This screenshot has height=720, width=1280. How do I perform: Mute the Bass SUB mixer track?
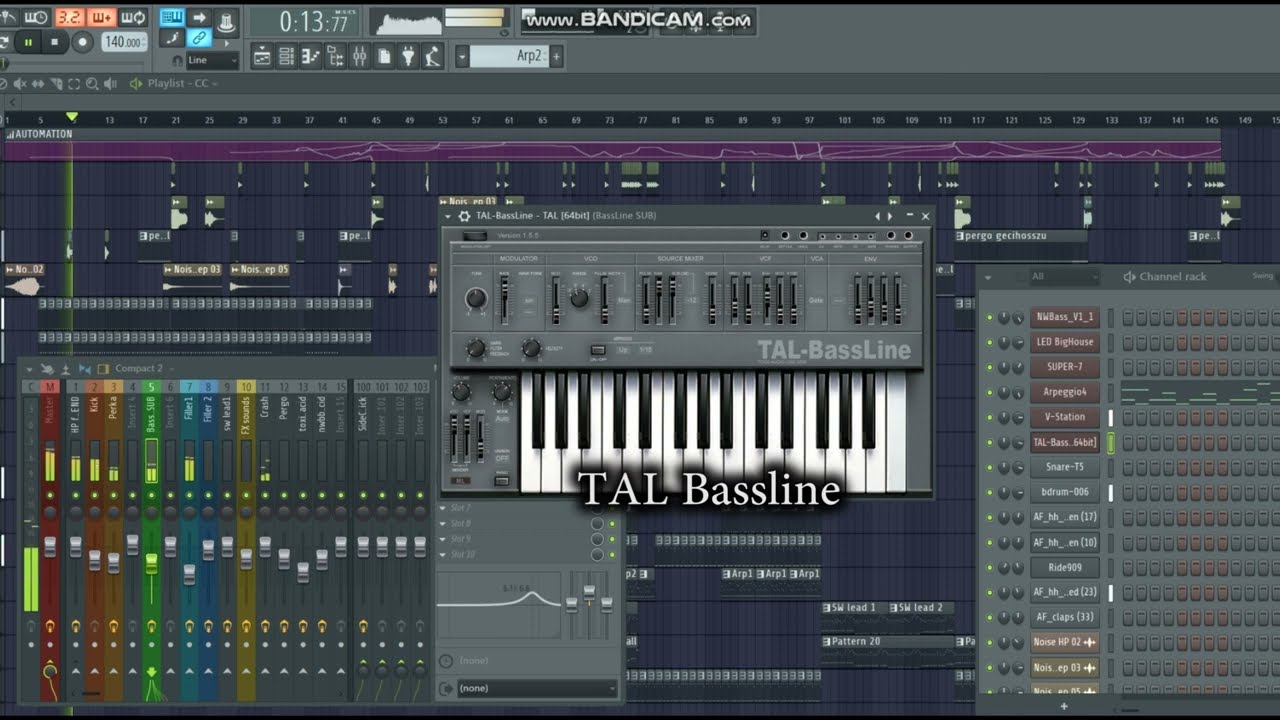[x=151, y=496]
